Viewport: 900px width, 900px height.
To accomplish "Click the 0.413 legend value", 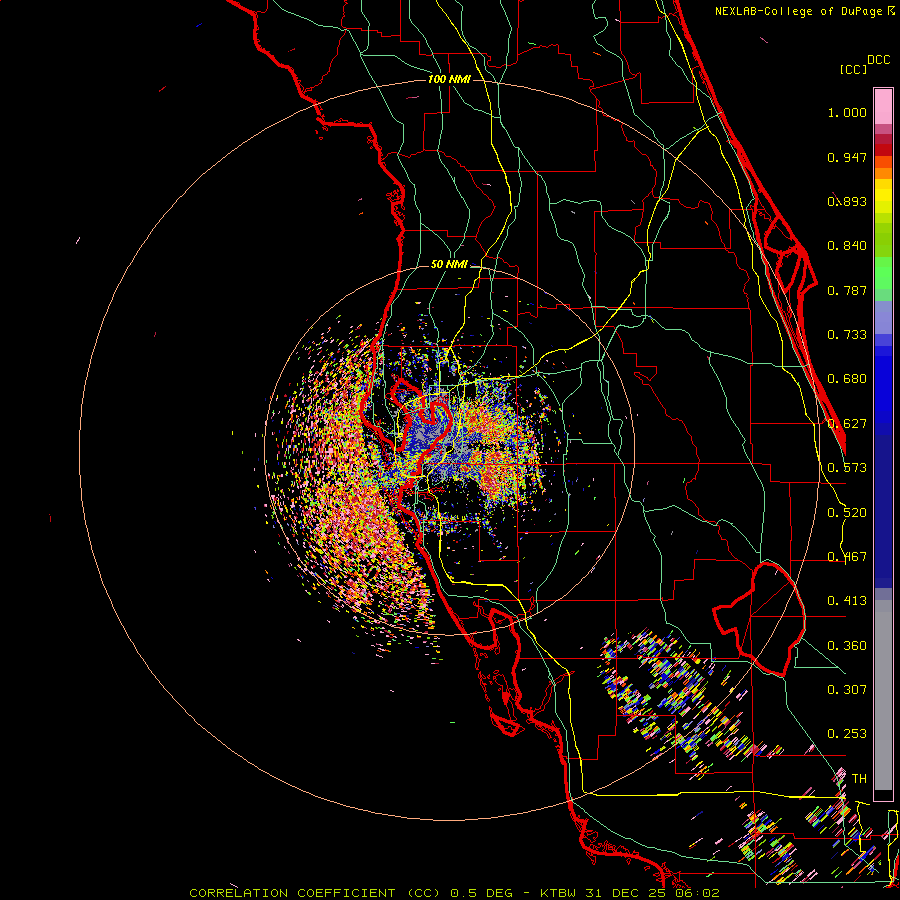I will (847, 601).
